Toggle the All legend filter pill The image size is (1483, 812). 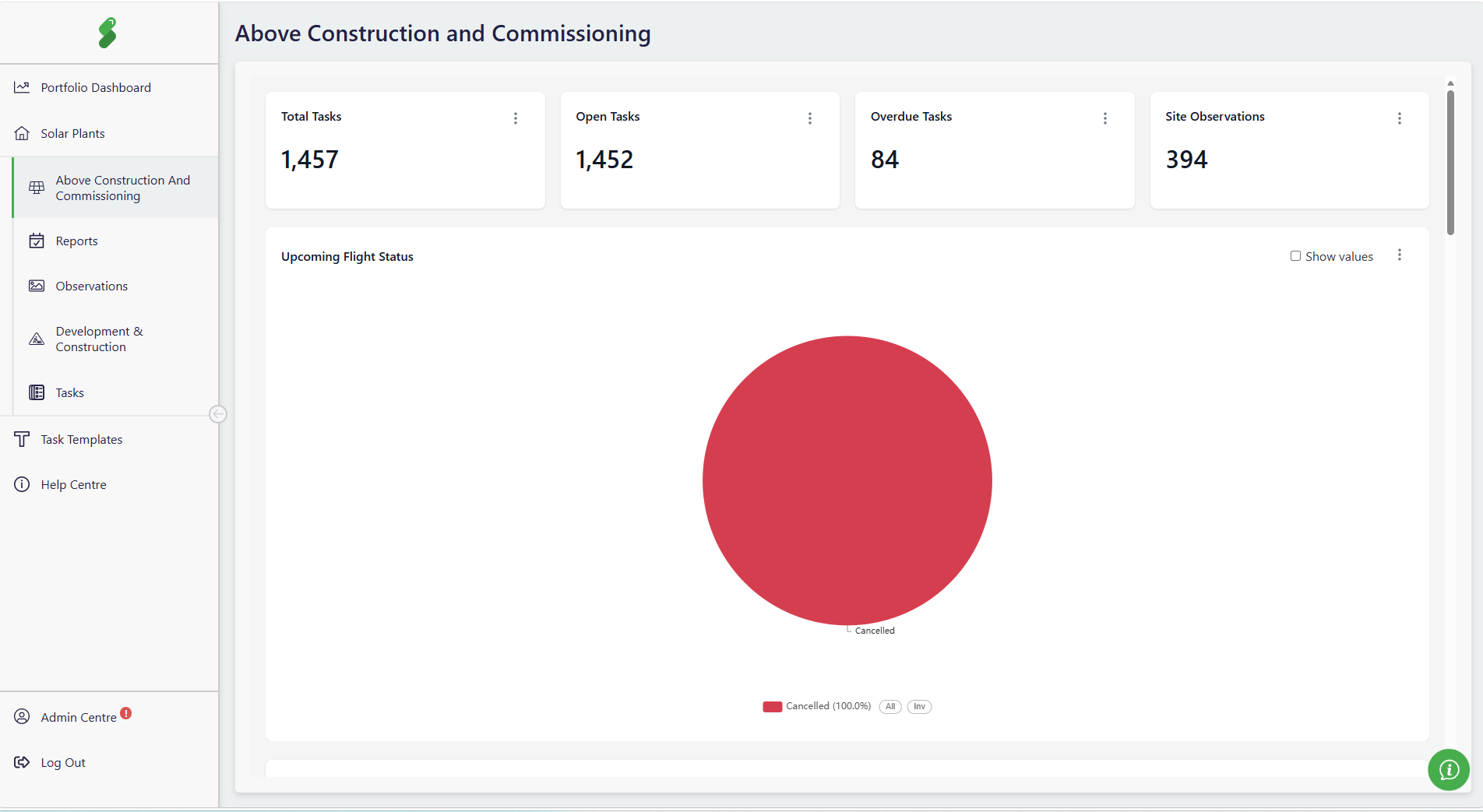890,707
